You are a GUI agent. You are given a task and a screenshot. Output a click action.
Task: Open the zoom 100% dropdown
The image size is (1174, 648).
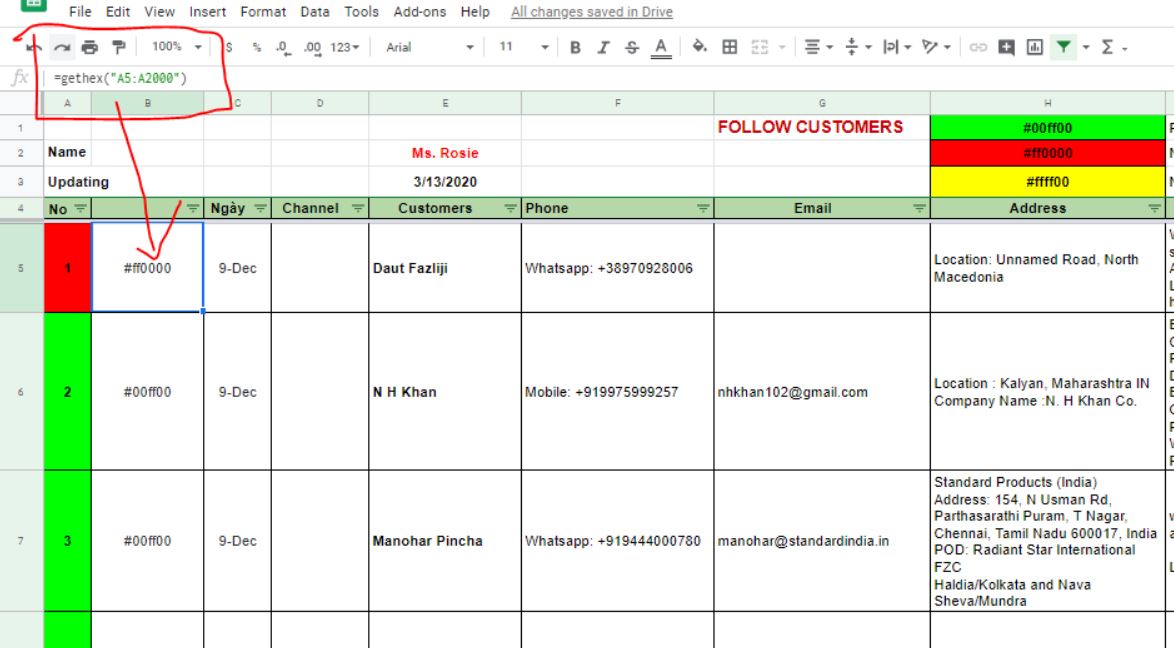[x=175, y=47]
